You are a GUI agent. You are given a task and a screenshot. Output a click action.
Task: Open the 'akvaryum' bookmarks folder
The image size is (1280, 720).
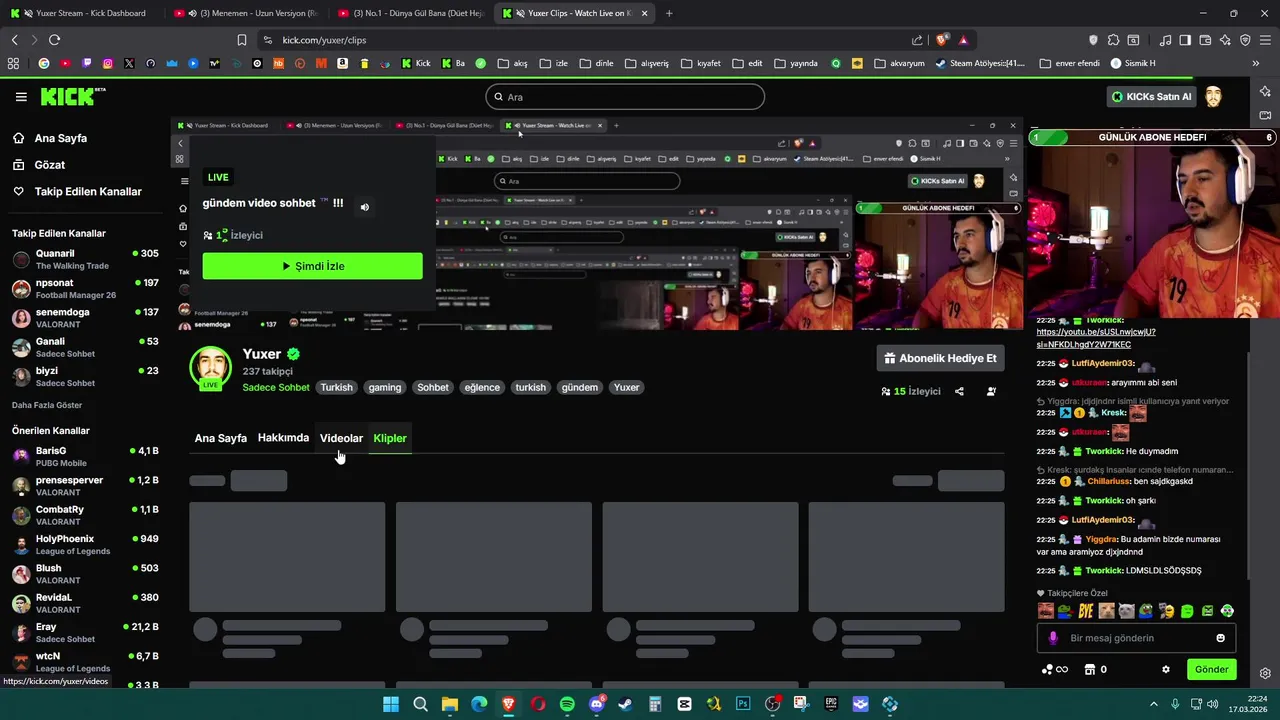(x=899, y=63)
